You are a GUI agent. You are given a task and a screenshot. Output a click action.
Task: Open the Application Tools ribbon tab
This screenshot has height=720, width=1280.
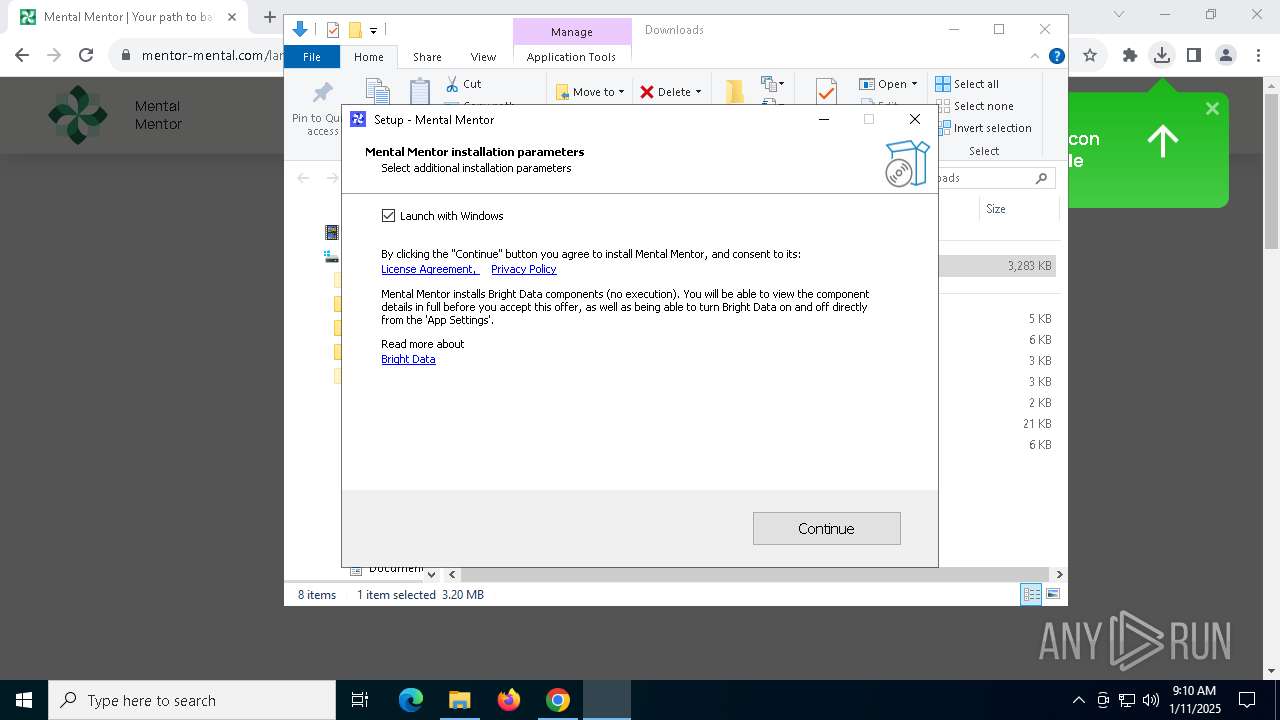(x=571, y=57)
